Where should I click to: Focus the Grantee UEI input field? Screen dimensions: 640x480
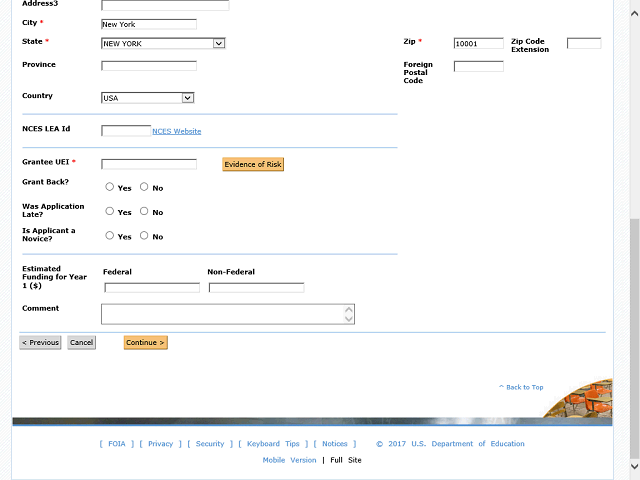(149, 164)
